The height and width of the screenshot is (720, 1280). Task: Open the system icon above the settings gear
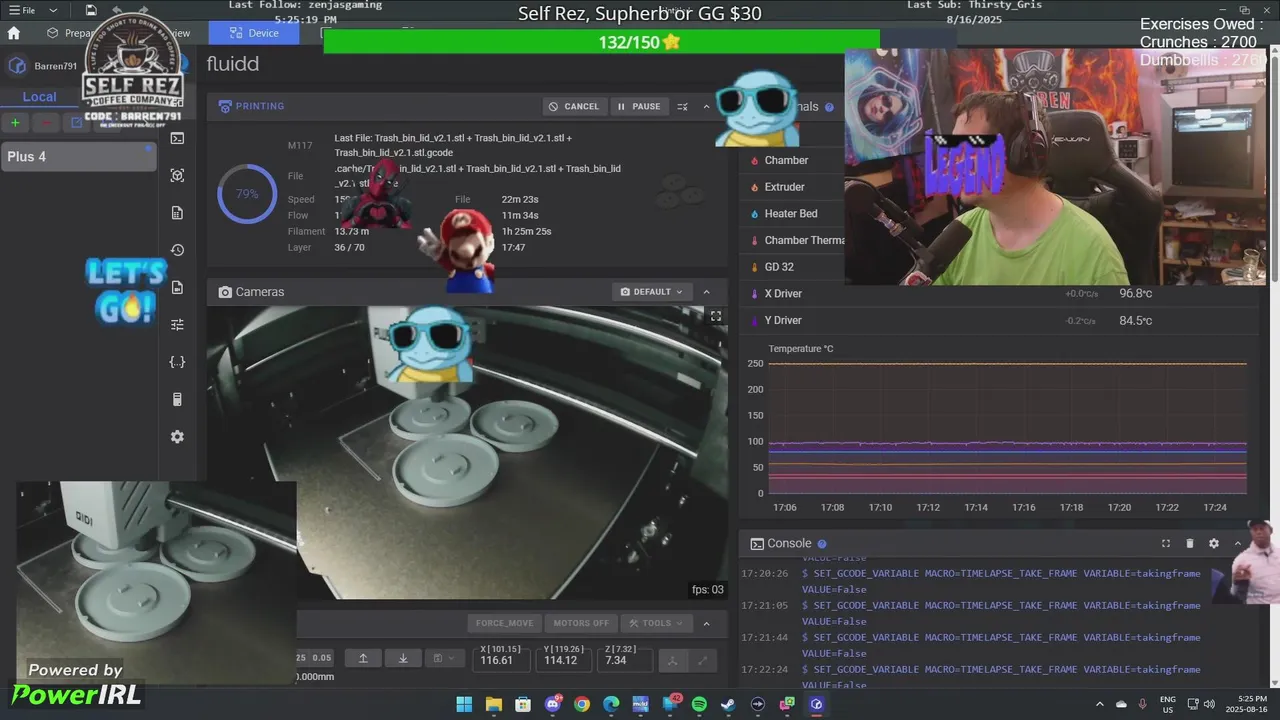tap(177, 400)
